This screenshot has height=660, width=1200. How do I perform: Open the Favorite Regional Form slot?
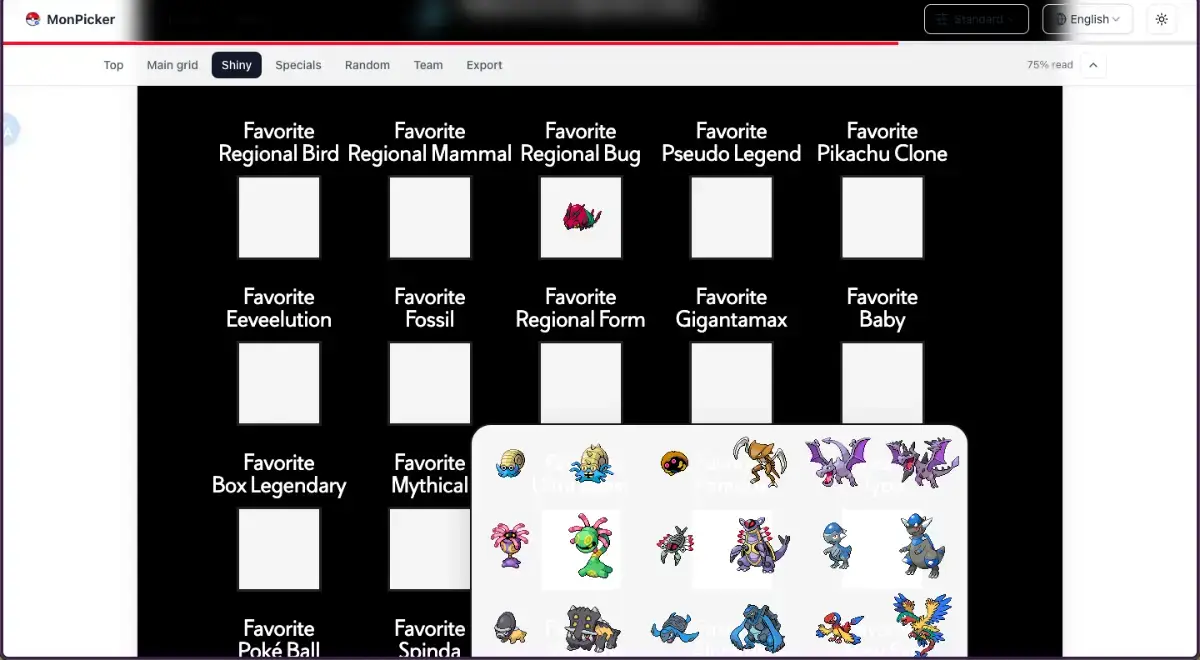tap(581, 384)
